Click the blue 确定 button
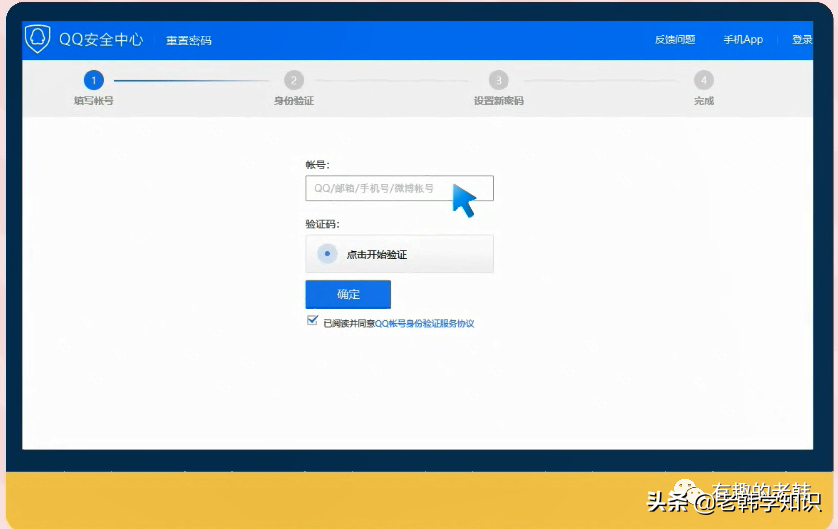 point(348,294)
